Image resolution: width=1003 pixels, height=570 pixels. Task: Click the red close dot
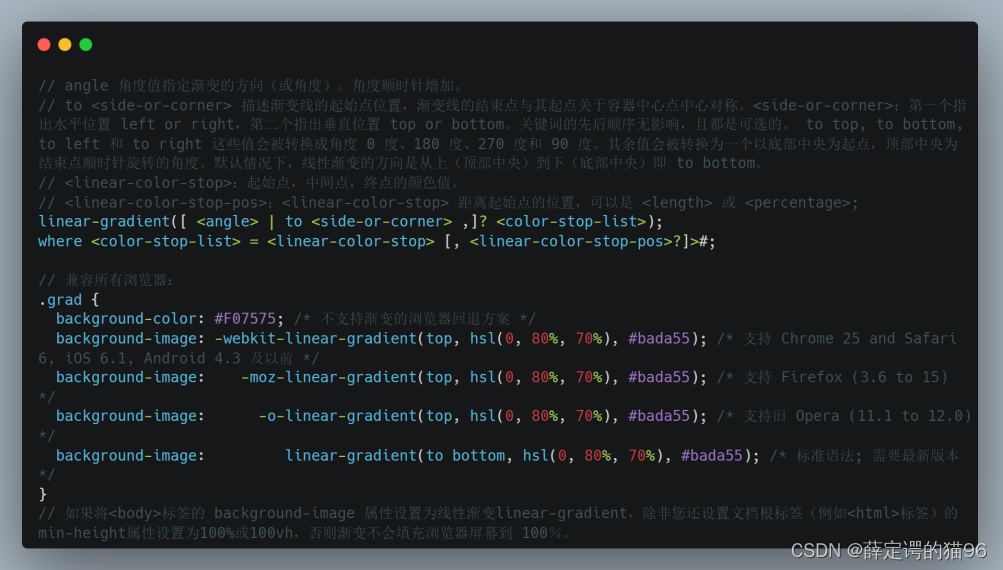click(x=44, y=44)
